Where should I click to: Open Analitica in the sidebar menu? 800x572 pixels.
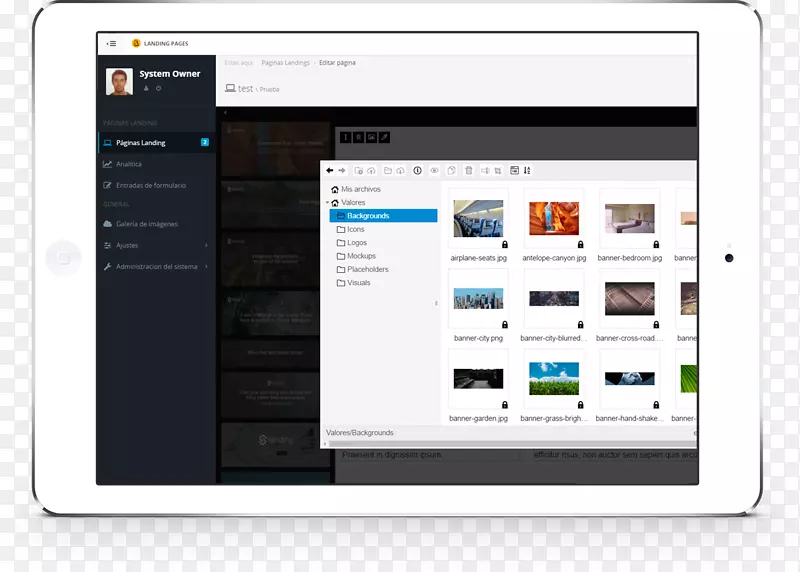point(129,164)
